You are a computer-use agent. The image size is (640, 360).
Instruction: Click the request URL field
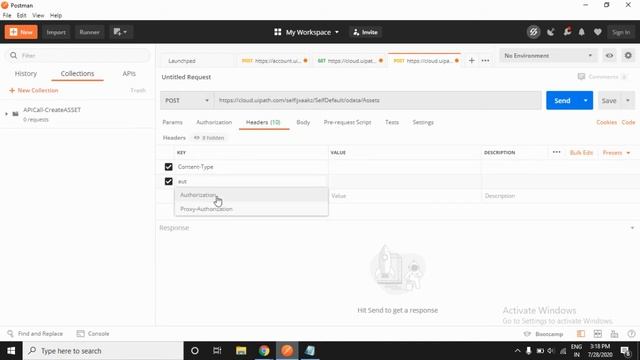(378, 100)
